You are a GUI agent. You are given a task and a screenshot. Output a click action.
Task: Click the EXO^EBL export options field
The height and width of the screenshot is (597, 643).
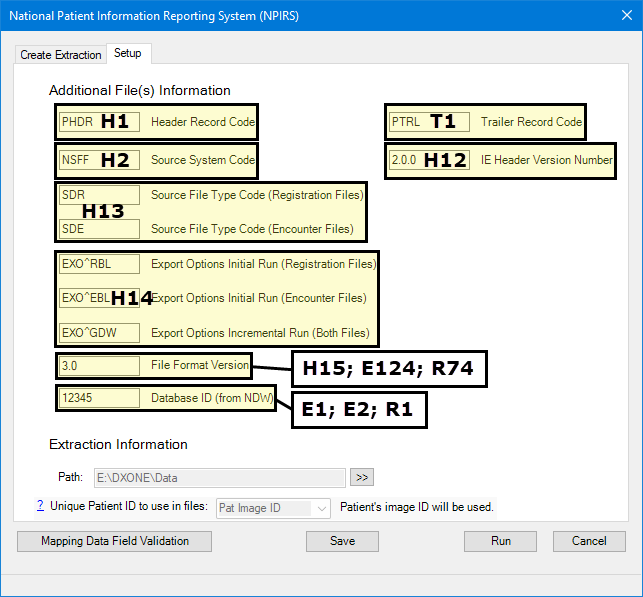click(x=99, y=298)
